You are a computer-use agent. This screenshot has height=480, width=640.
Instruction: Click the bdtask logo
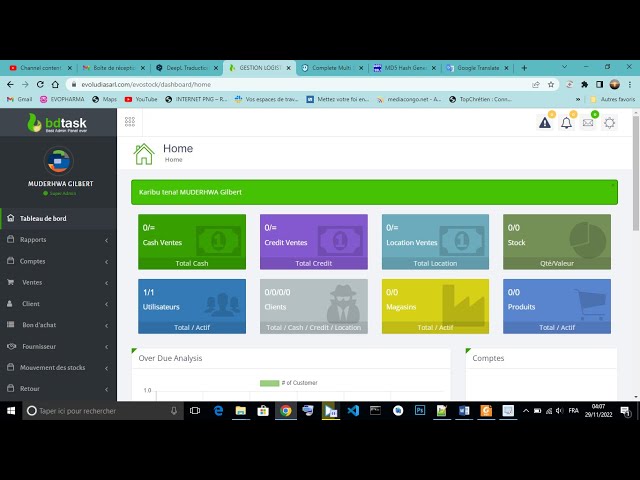[x=57, y=122]
